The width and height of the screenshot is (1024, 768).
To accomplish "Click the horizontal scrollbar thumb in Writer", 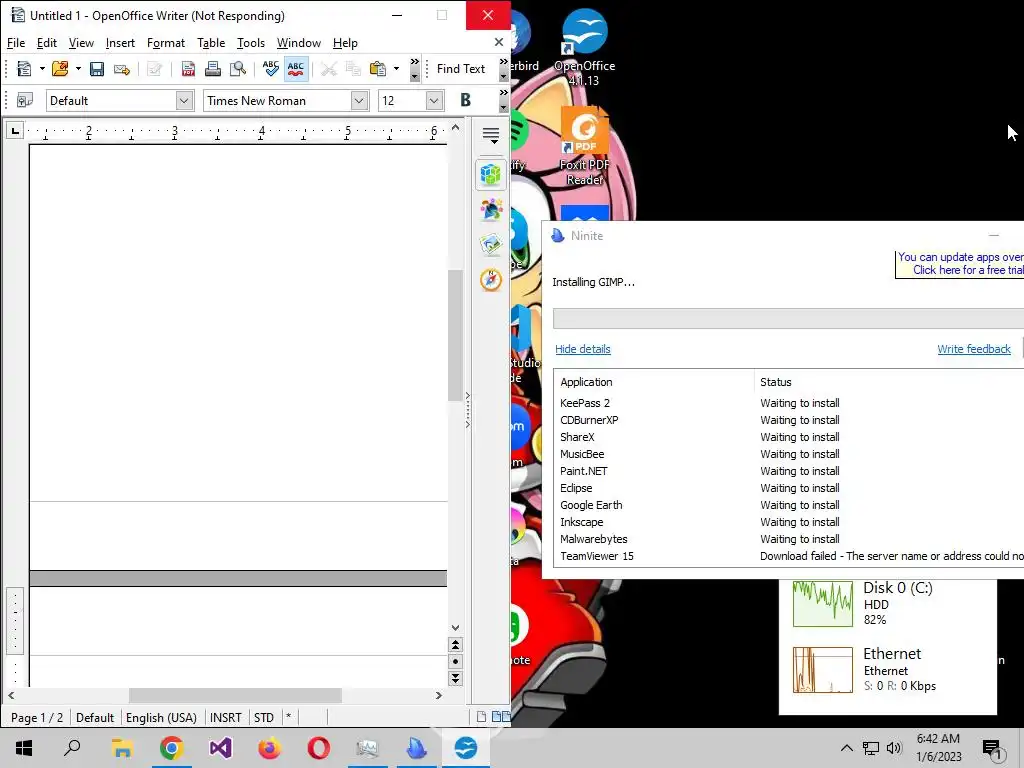I will coord(235,696).
